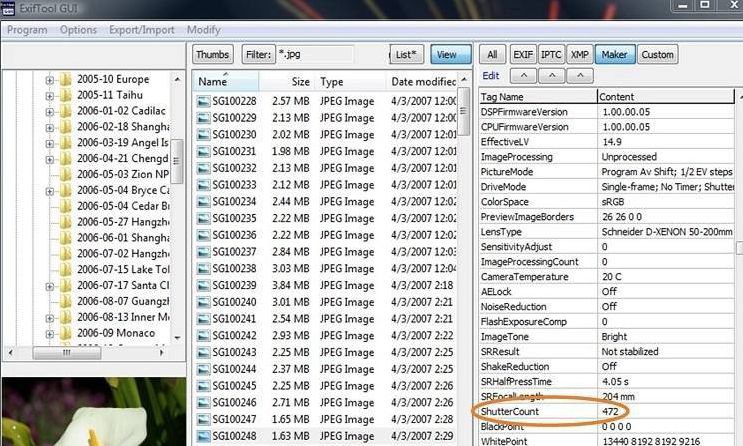This screenshot has width=743, height=446.
Task: Click the JPEG file icon for SG100243
Action: 203,352
